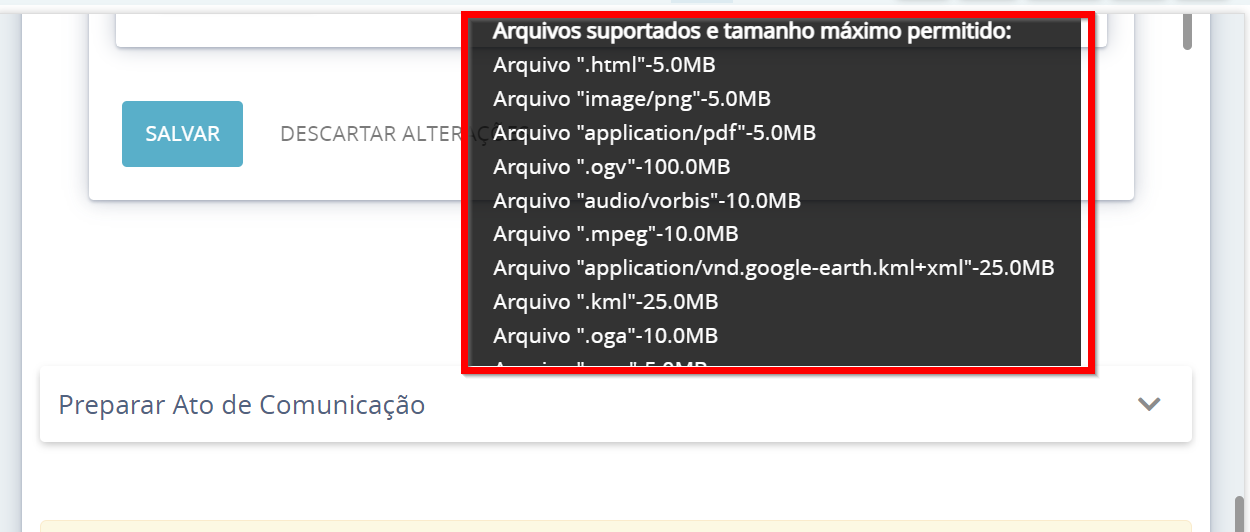Click the ".oga"-10.0MB tooltip line
Image resolution: width=1250 pixels, height=532 pixels.
[x=605, y=335]
